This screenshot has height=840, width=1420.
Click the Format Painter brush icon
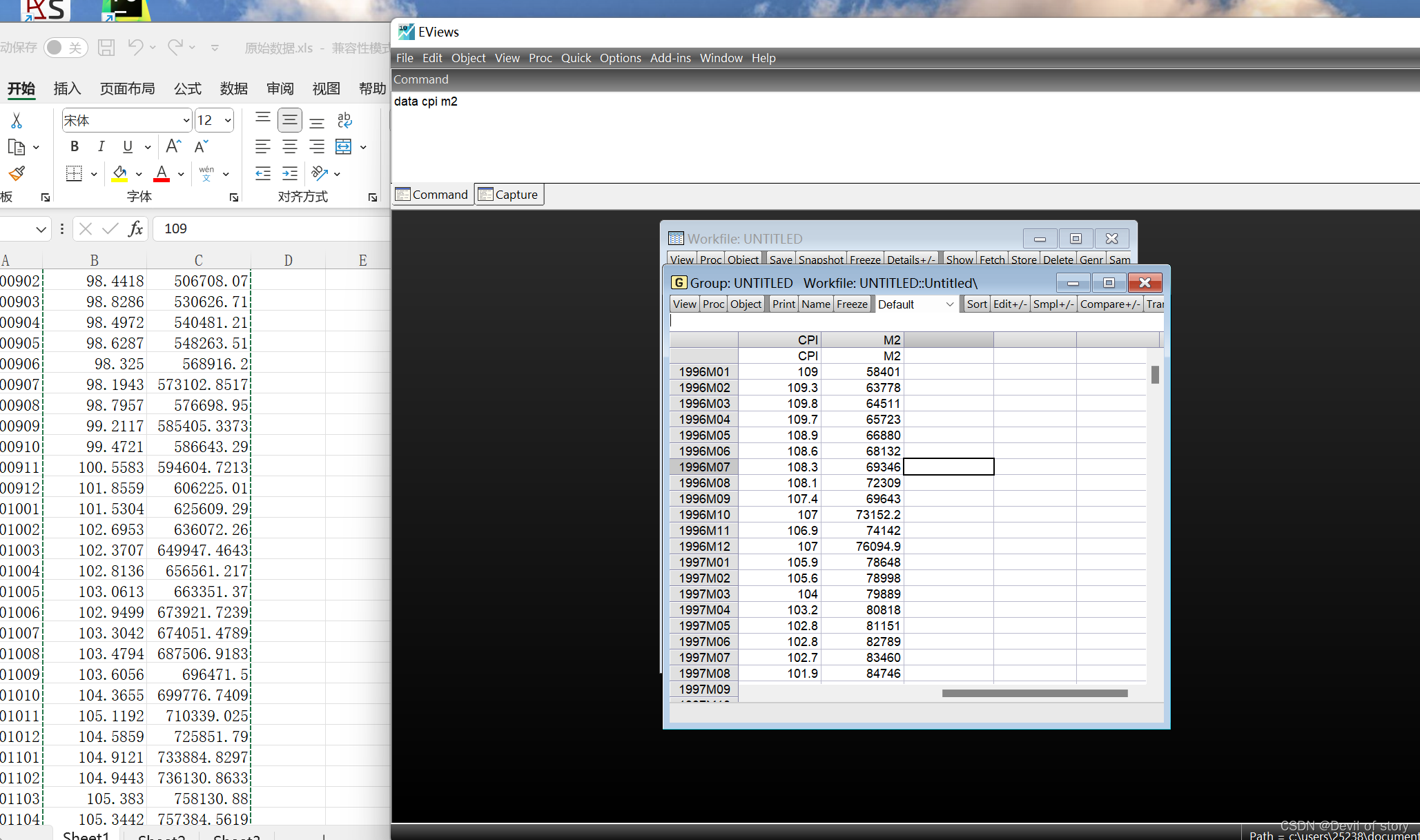click(17, 173)
